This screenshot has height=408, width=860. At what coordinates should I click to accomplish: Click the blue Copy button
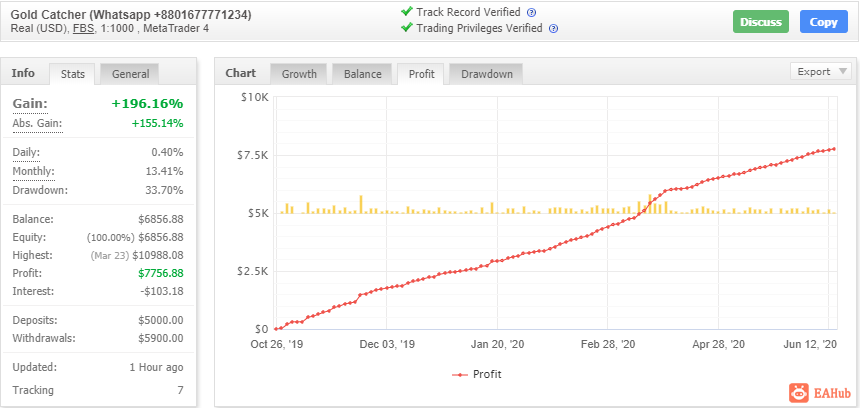(x=824, y=22)
